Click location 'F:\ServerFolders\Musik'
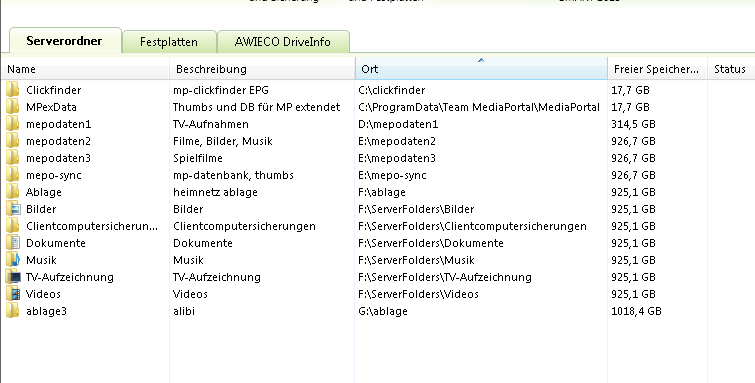Screen dimensions: 755x383 click(x=417, y=260)
